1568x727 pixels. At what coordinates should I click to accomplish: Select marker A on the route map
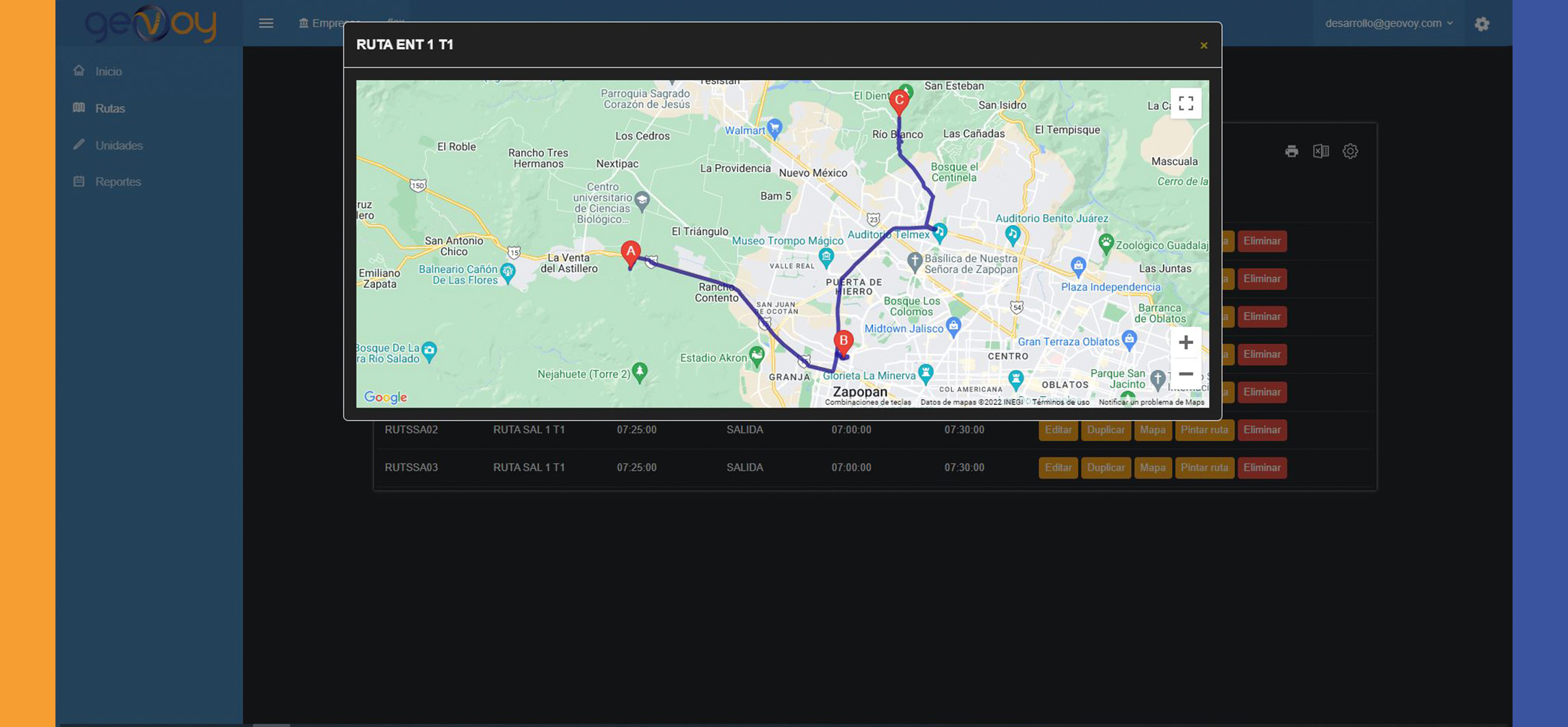(631, 254)
